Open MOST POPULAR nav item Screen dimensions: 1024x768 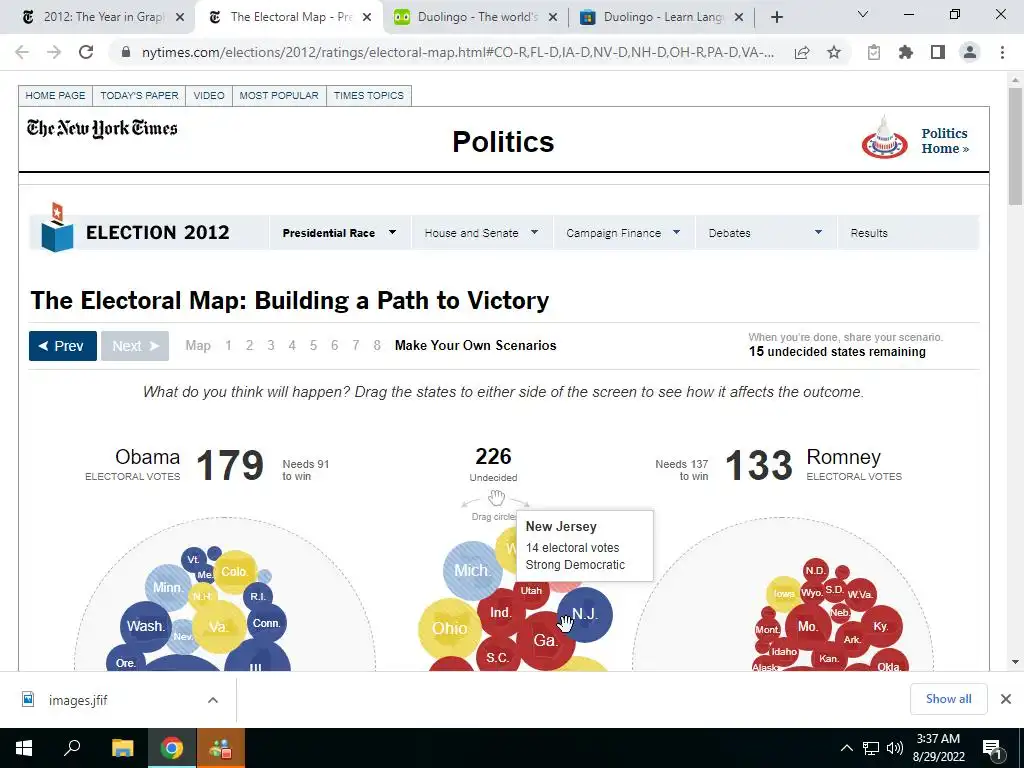279,95
